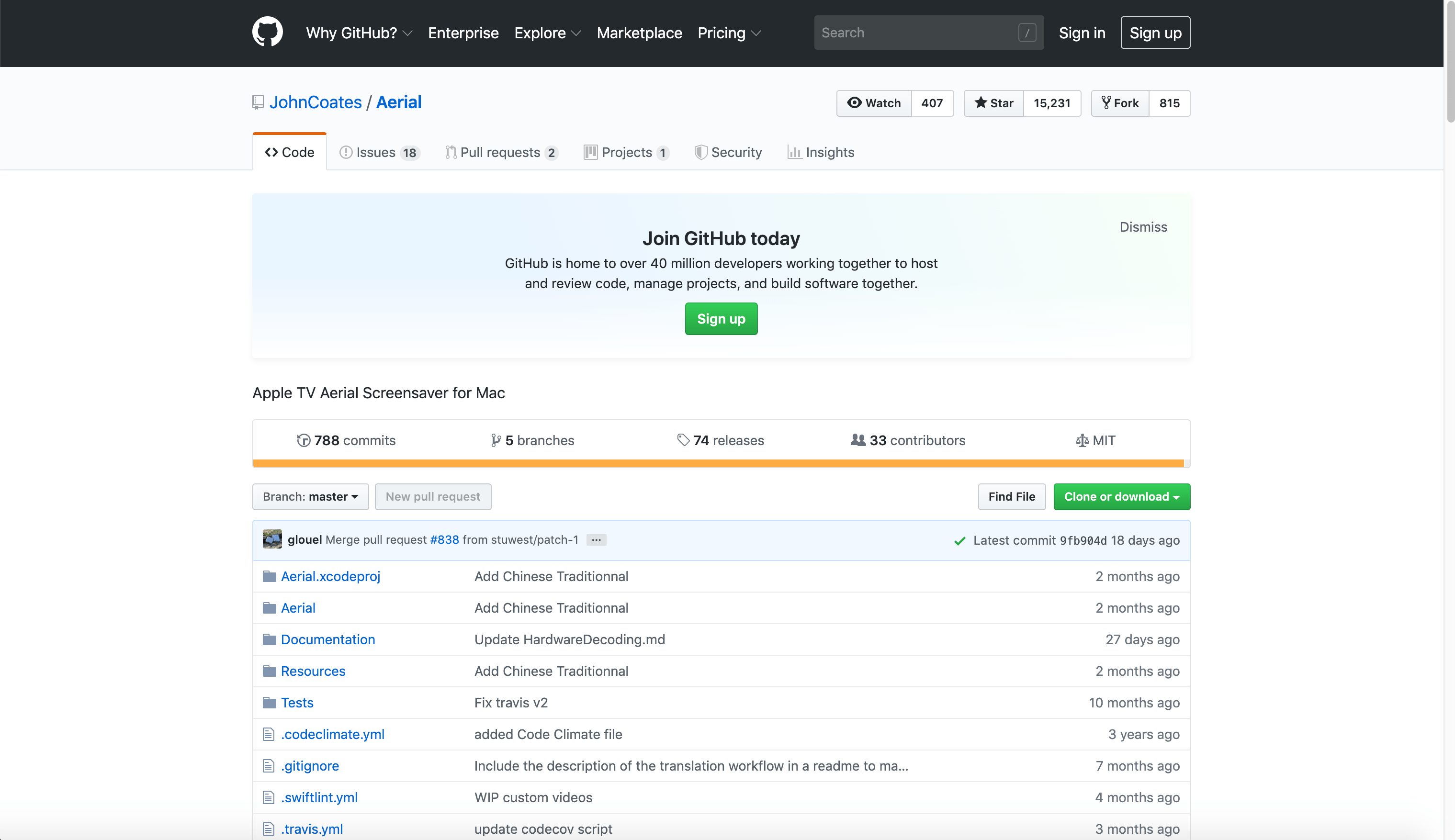Fork the Aerial repository
Screen dimensions: 1455x840
[1120, 103]
